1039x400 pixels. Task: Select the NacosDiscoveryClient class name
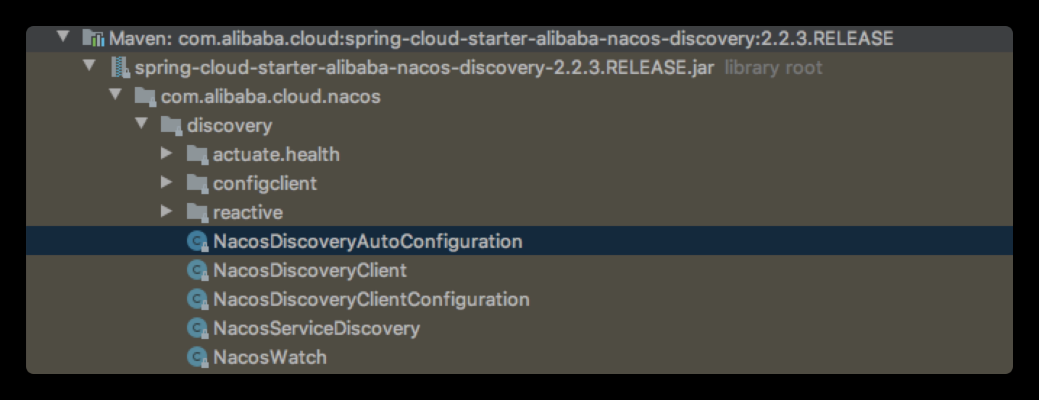click(310, 271)
